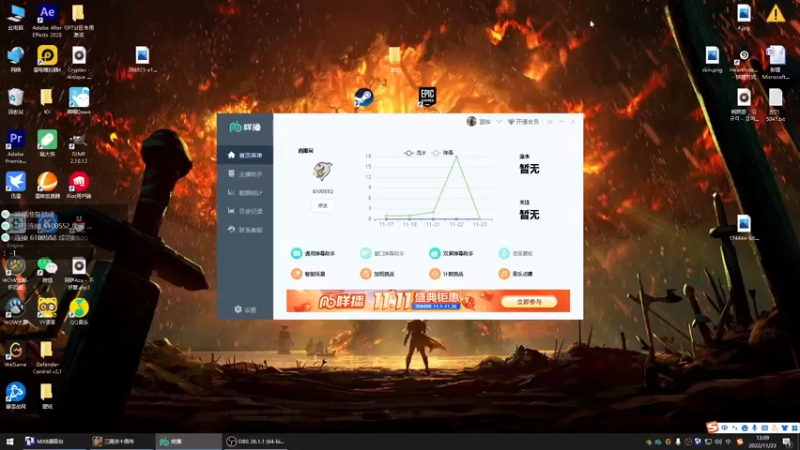Viewport: 800px width, 450px height.
Task: Open the 主播助手 sidebar tab
Action: pos(245,174)
